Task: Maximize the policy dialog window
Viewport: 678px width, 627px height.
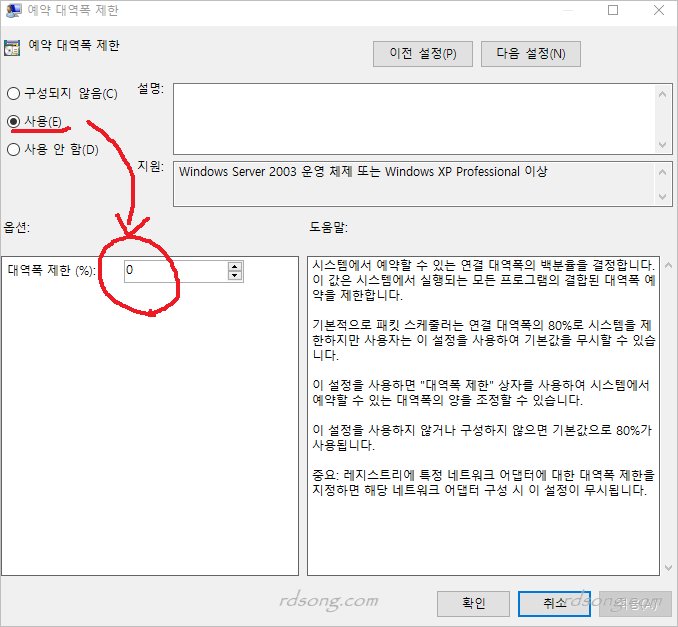Action: tap(613, 11)
